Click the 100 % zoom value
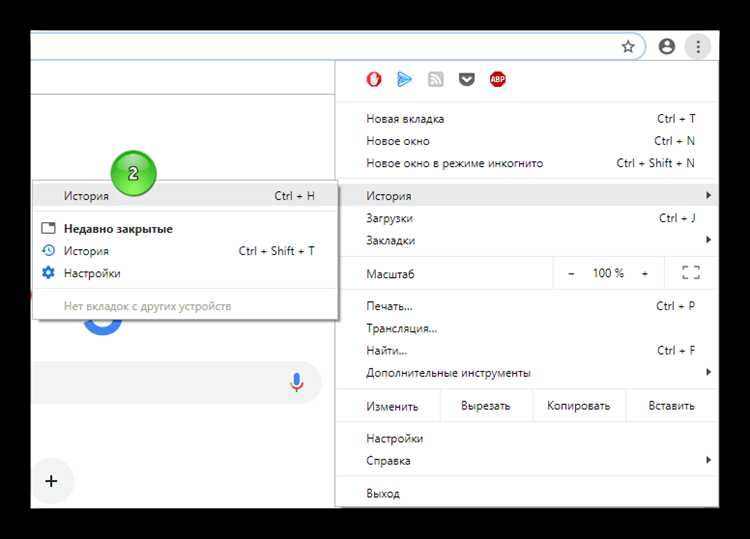750x539 pixels. coord(608,273)
